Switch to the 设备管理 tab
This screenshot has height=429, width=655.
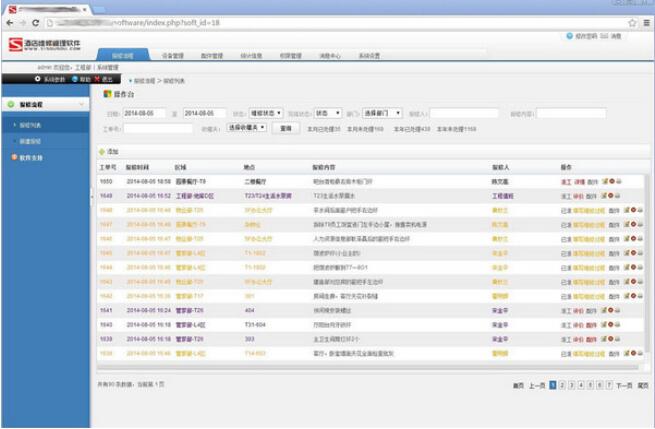(173, 56)
